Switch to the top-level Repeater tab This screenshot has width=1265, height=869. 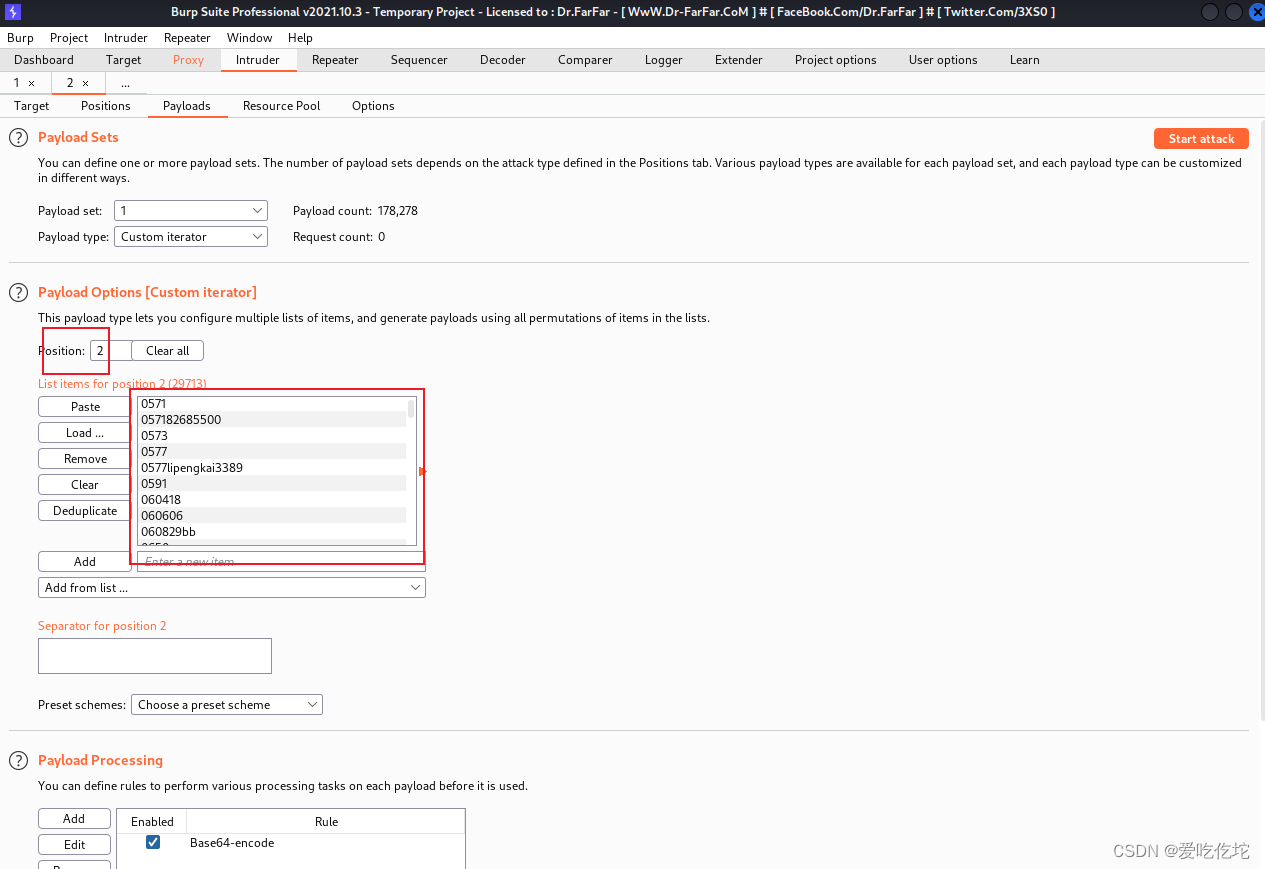pos(335,60)
